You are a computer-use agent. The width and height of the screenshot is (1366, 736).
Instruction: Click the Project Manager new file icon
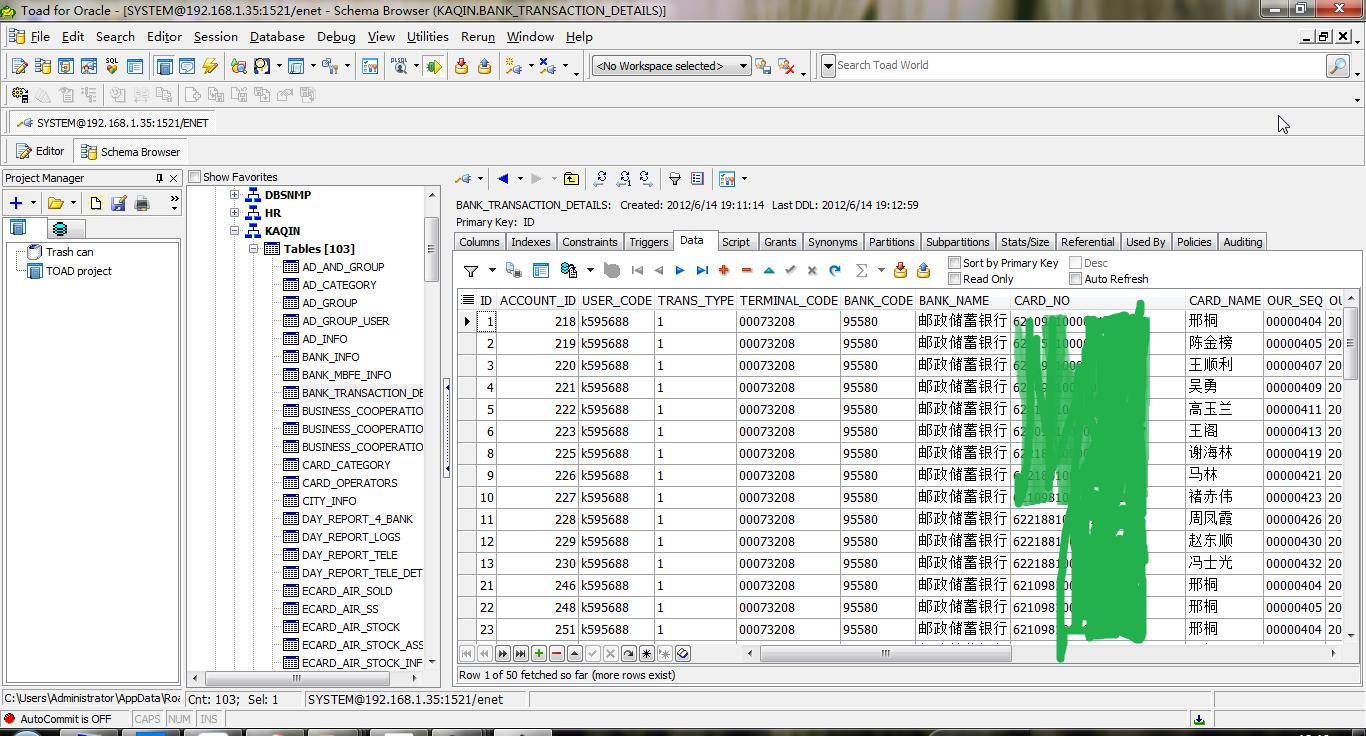(95, 203)
